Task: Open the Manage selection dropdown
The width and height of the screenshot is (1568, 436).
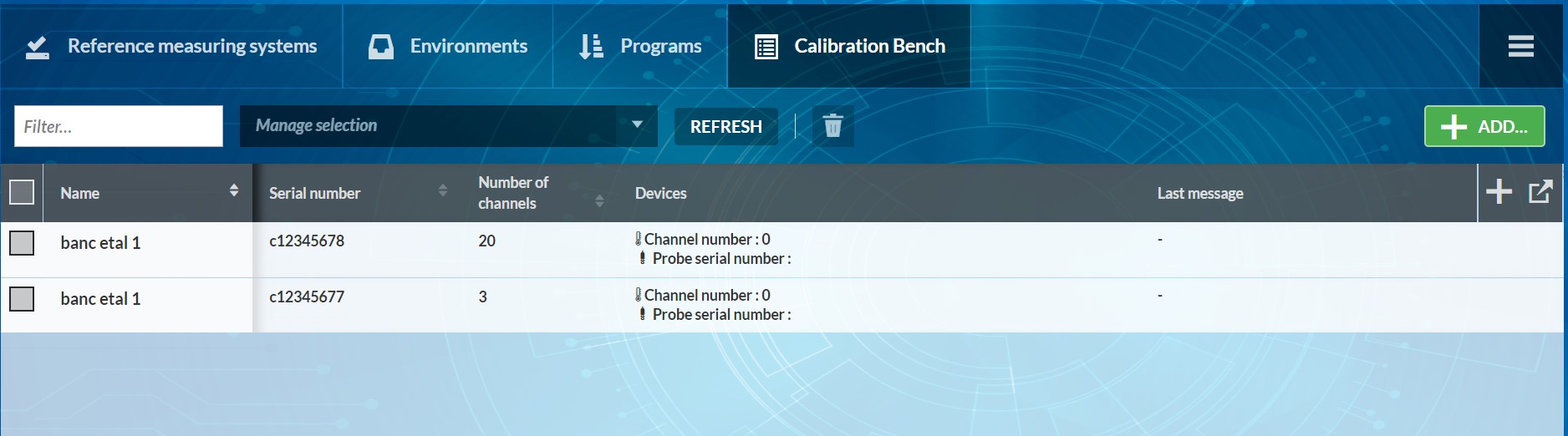Action: tap(449, 126)
